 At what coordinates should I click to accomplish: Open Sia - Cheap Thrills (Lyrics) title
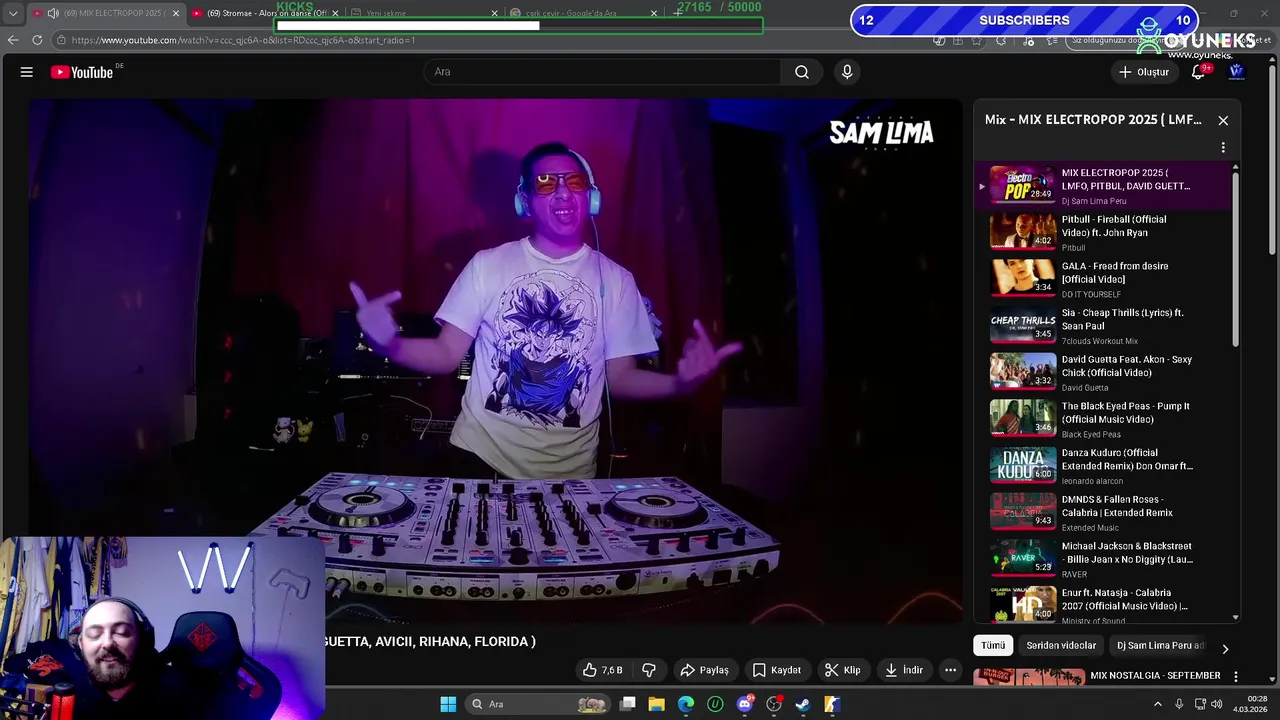tap(1122, 319)
